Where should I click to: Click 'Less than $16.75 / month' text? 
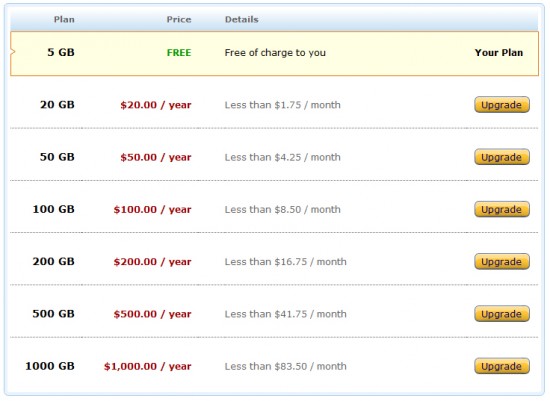[286, 262]
